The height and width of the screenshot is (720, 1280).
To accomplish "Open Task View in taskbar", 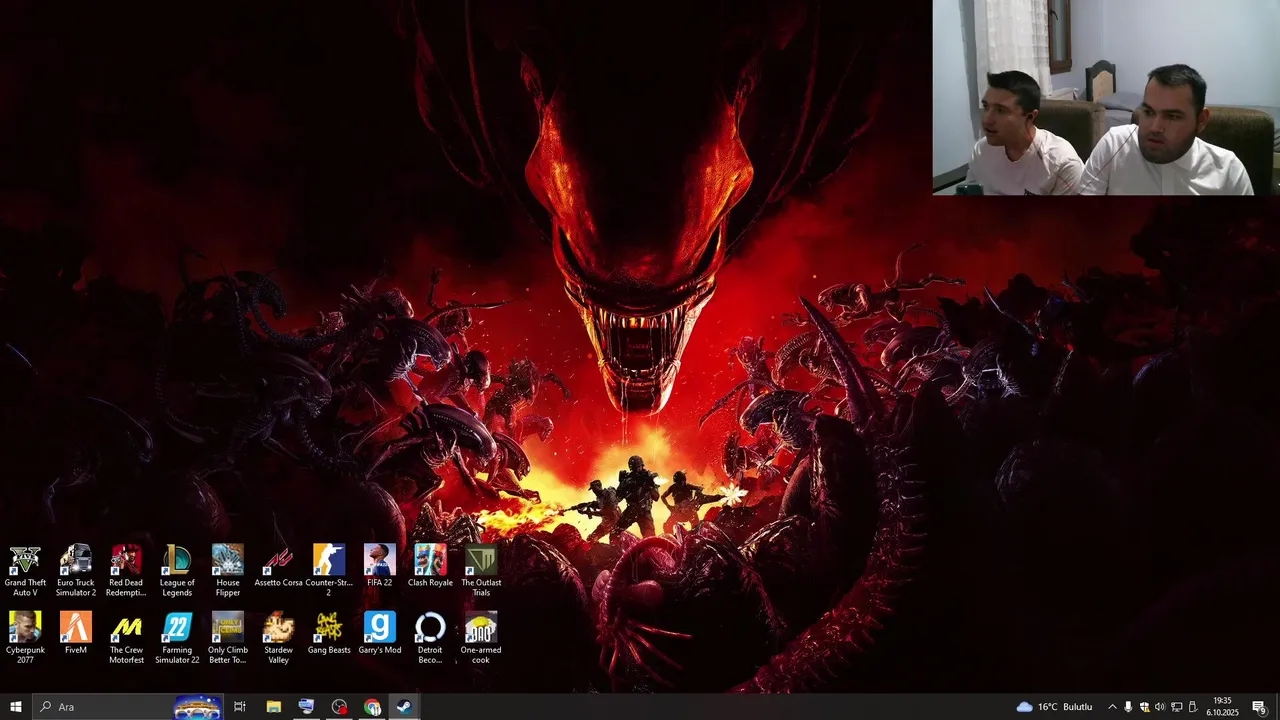I will 240,707.
